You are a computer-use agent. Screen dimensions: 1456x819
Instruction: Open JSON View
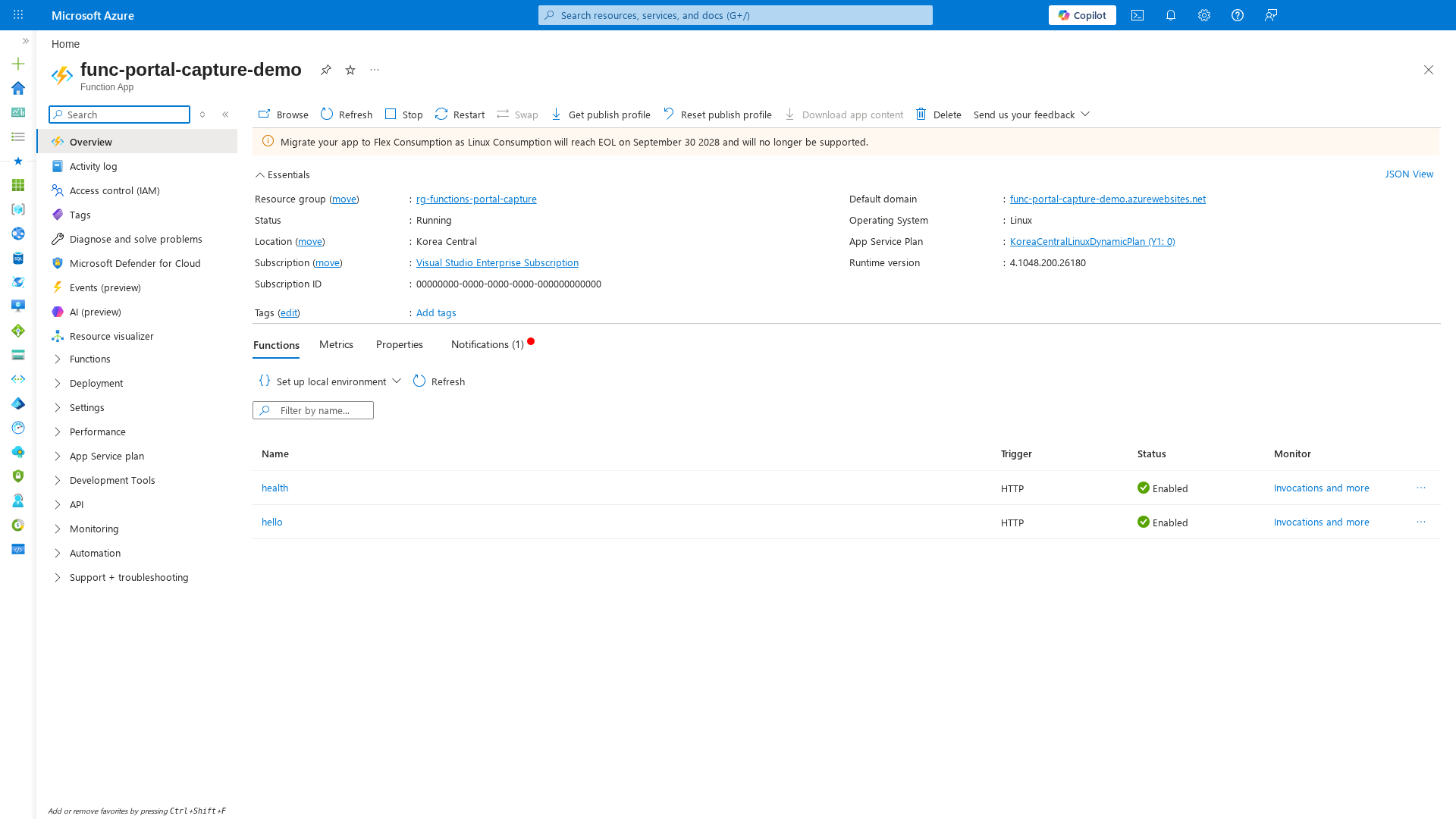1409,174
